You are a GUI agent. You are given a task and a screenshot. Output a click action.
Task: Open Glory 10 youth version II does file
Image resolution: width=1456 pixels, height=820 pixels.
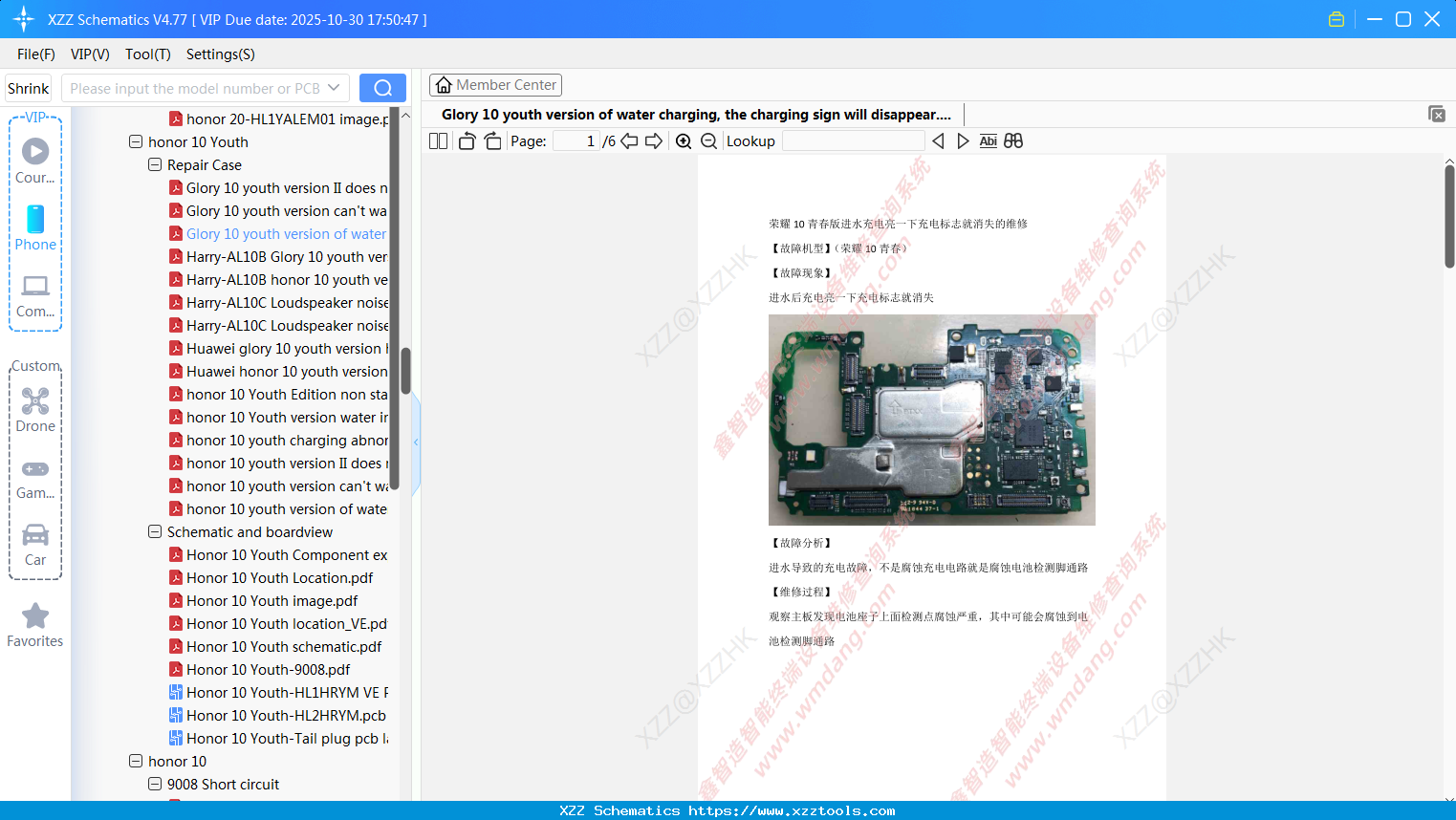click(279, 187)
